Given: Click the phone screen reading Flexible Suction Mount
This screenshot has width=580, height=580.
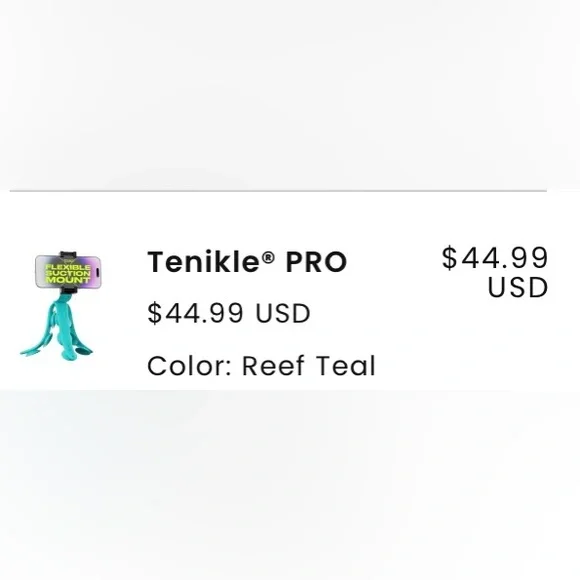Looking at the screenshot, I should (68, 272).
